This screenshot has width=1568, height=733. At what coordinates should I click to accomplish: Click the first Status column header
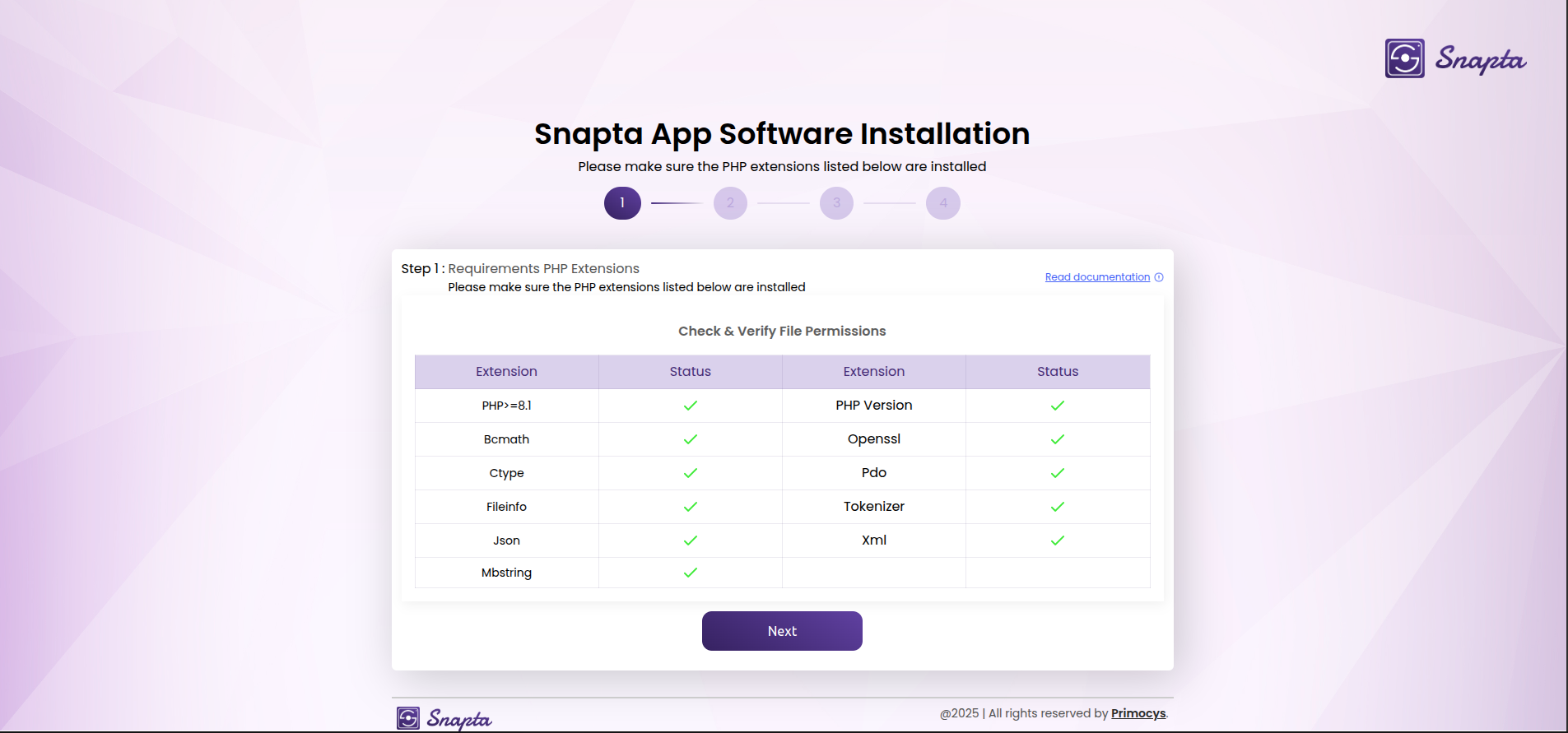click(x=691, y=372)
